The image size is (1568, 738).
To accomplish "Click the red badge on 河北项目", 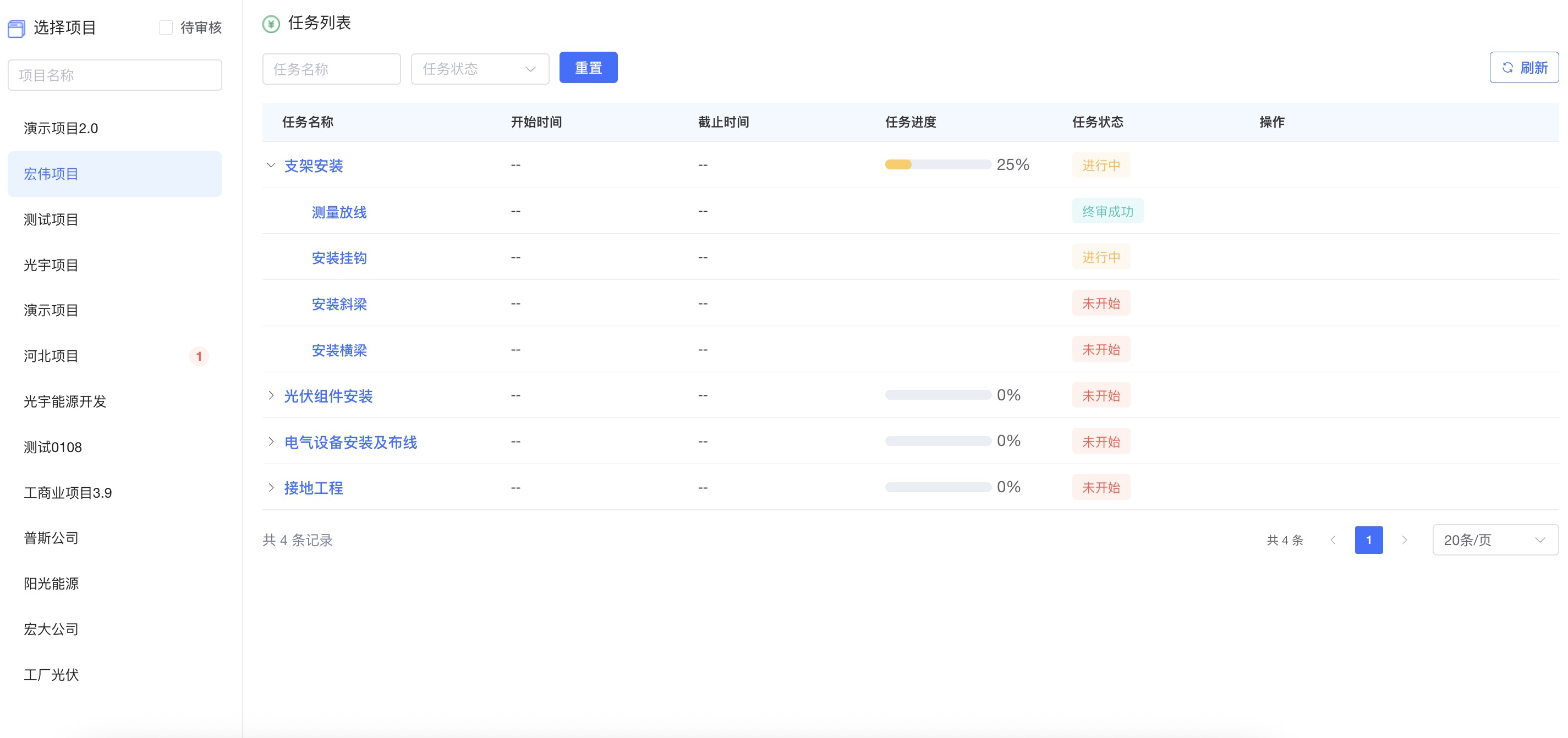I will pos(199,356).
